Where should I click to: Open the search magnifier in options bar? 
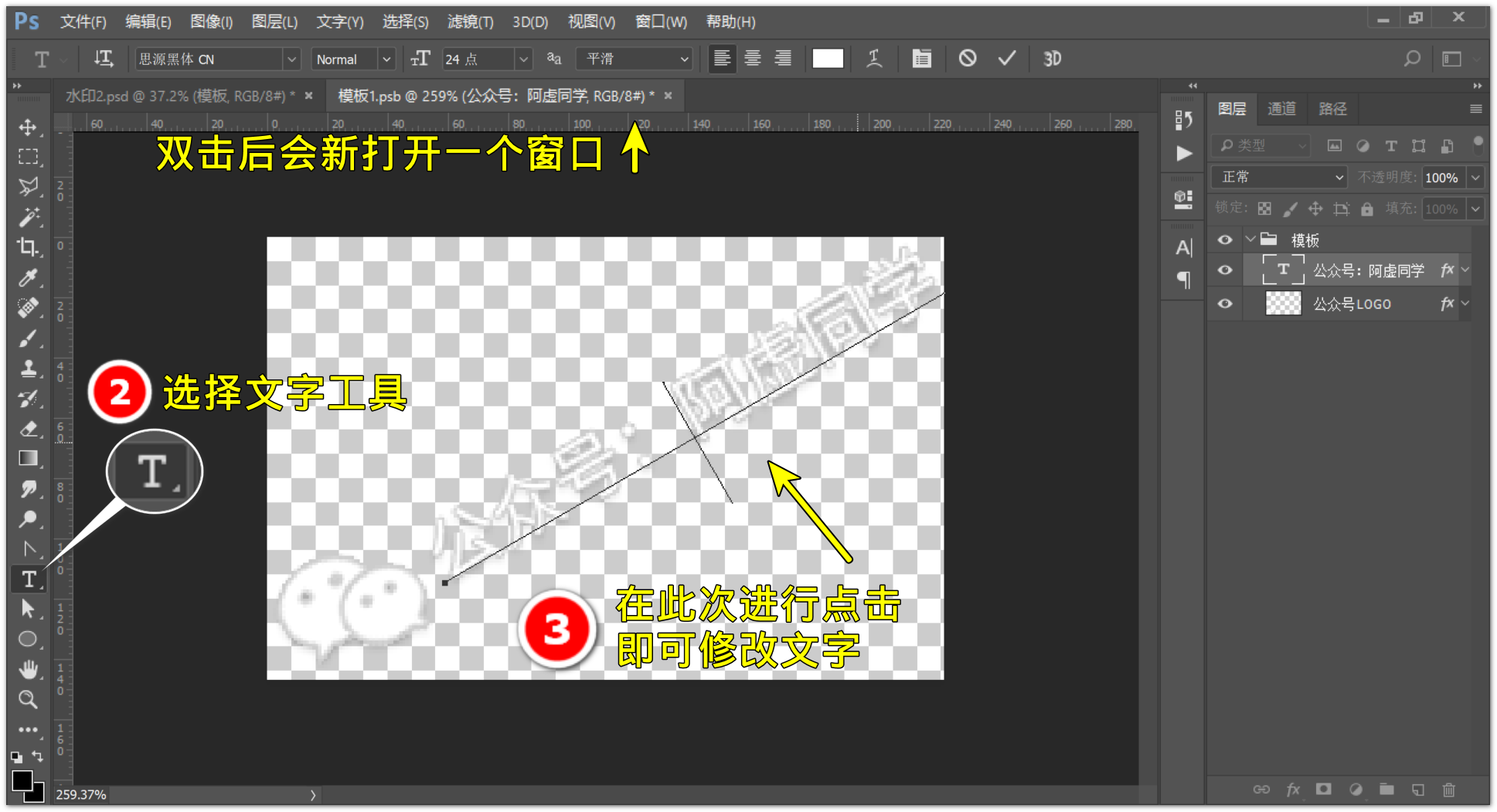[1412, 59]
